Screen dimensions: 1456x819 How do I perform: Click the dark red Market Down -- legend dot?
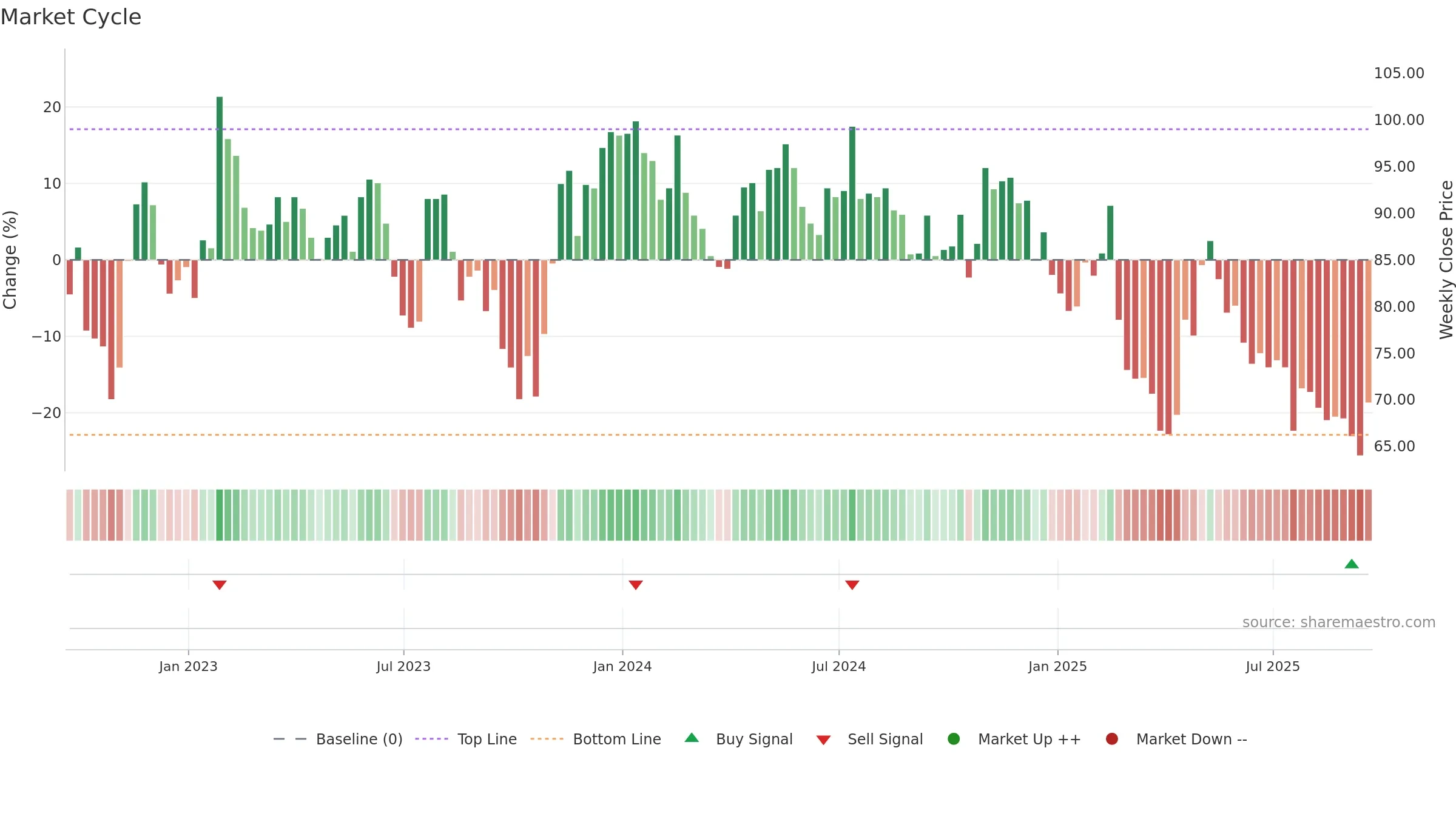(x=1112, y=739)
